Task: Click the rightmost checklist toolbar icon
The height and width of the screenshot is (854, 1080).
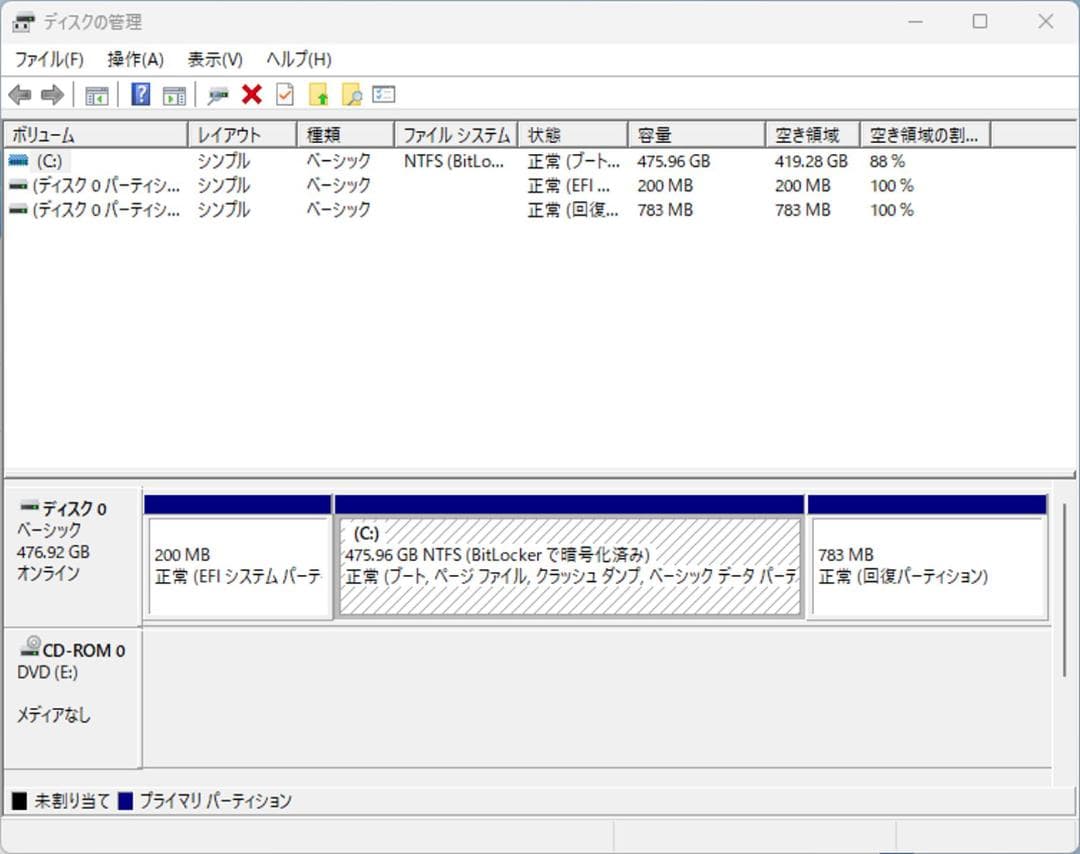Action: [383, 94]
